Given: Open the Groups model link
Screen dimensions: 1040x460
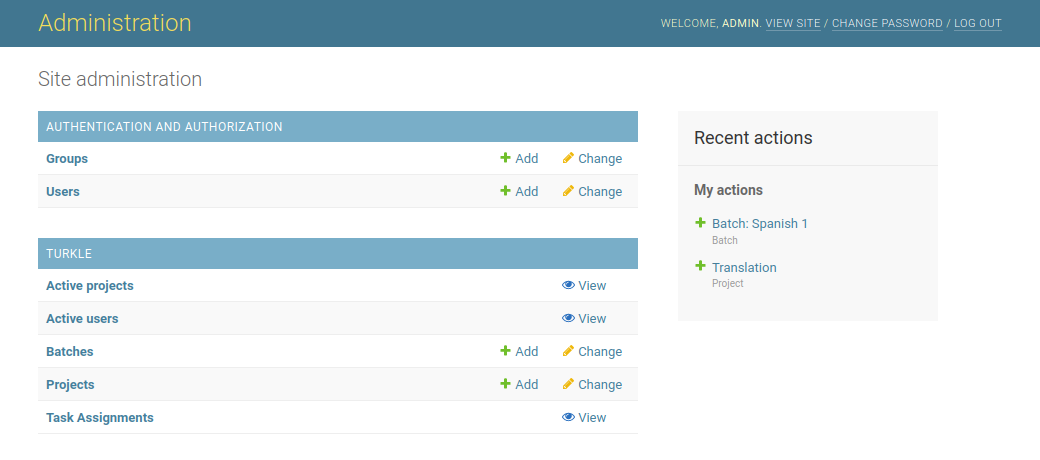Looking at the screenshot, I should coord(67,159).
